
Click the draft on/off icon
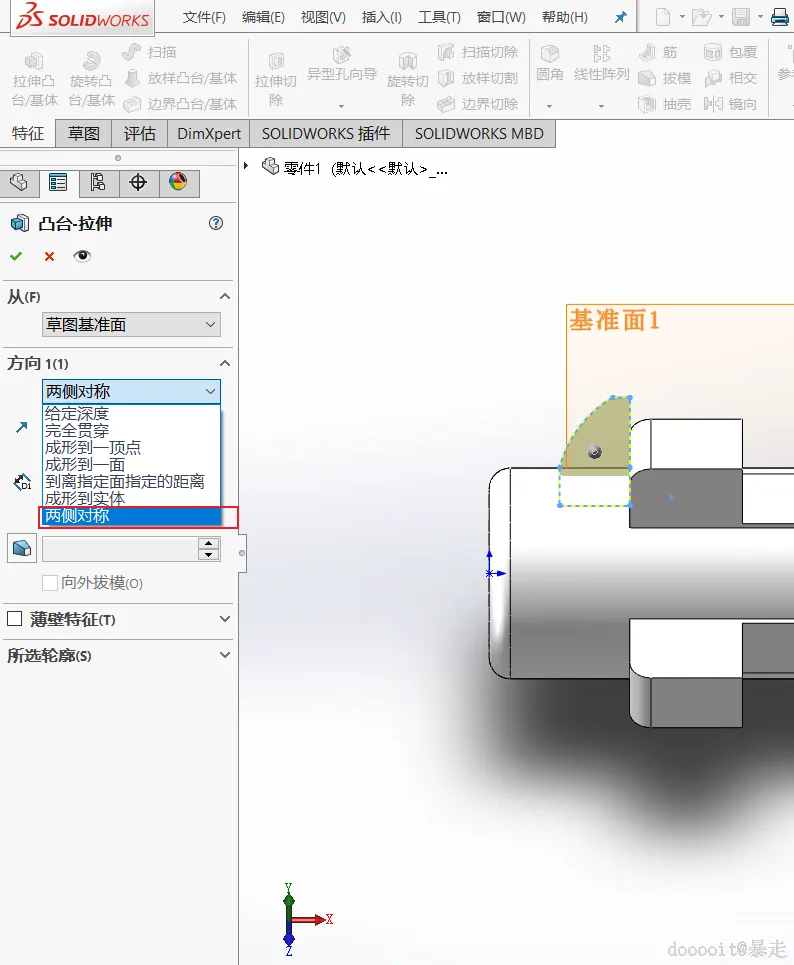22,548
